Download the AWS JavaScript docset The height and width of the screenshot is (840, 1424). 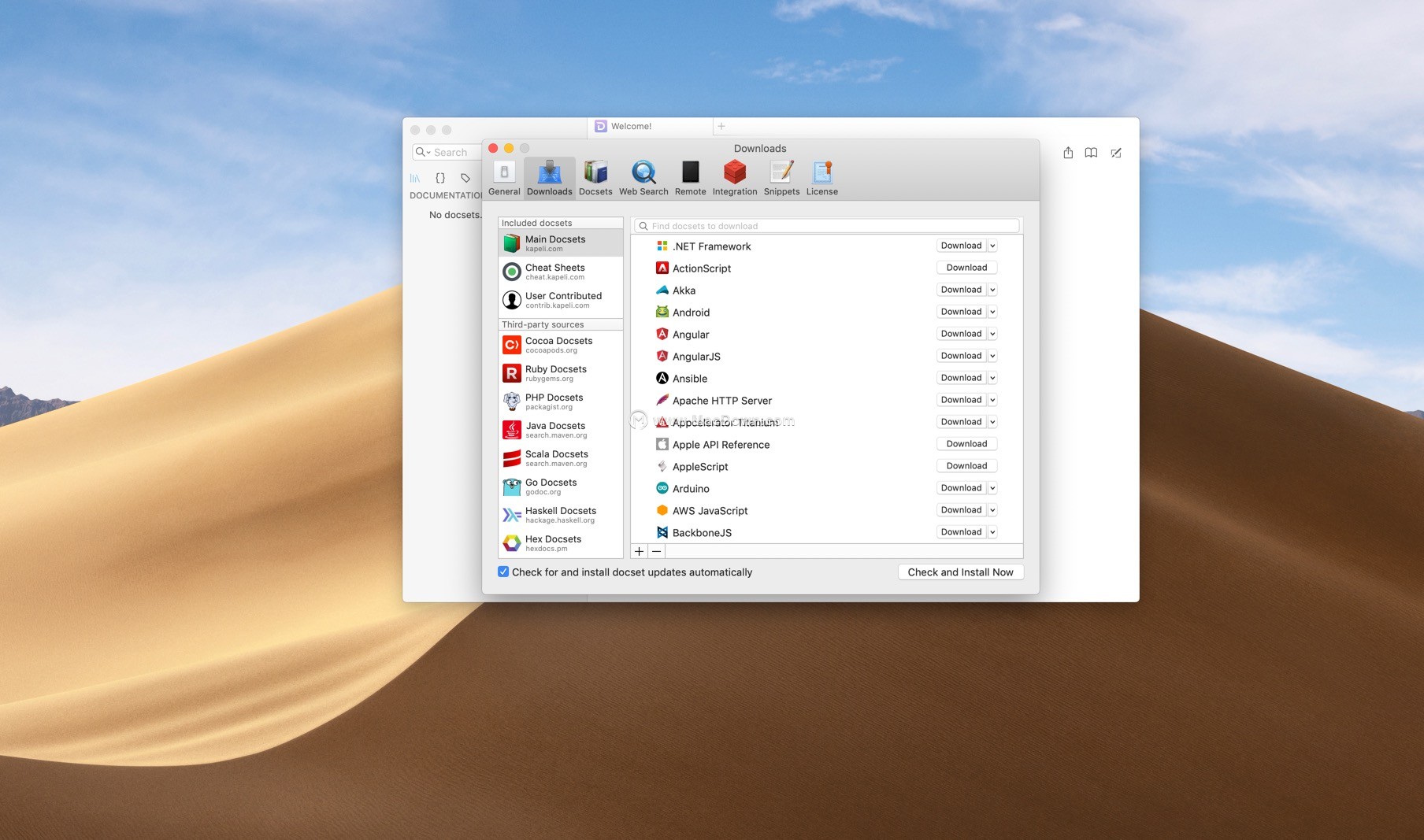click(962, 510)
